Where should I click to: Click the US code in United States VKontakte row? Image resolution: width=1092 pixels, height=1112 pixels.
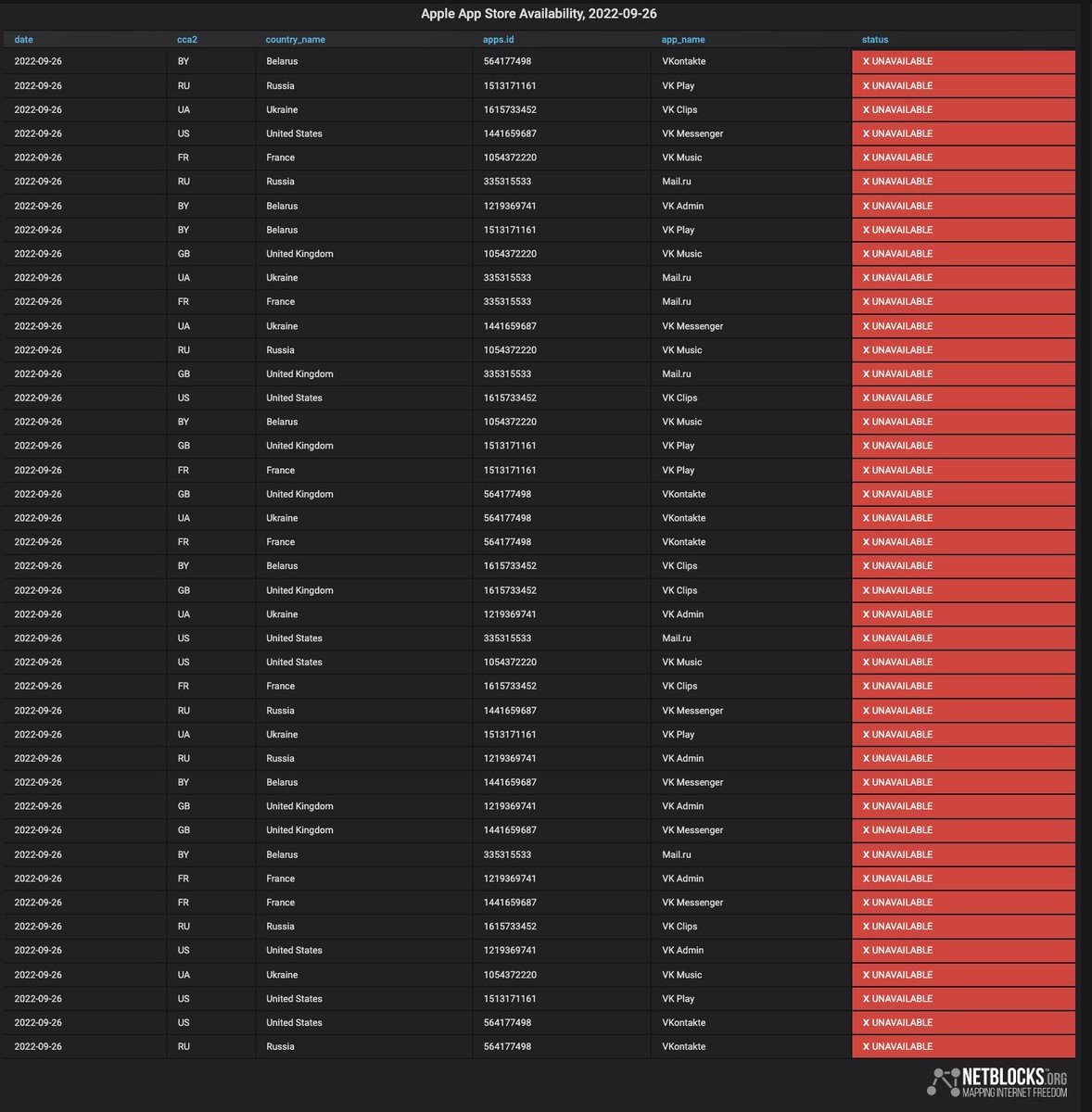coord(184,1023)
